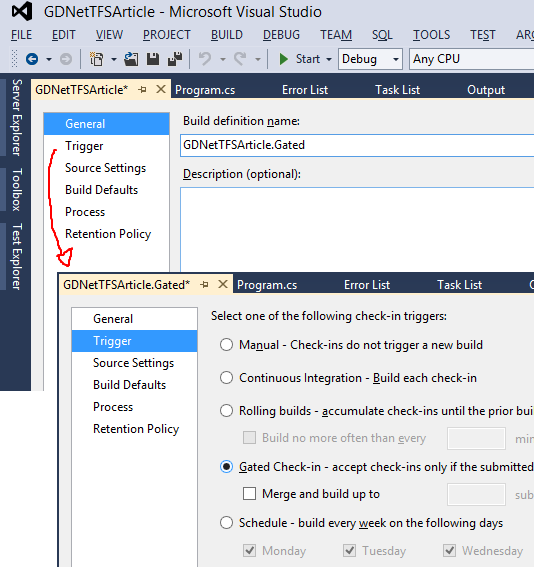Select the Manual trigger radio button
Image resolution: width=534 pixels, height=567 pixels.
pyautogui.click(x=226, y=345)
